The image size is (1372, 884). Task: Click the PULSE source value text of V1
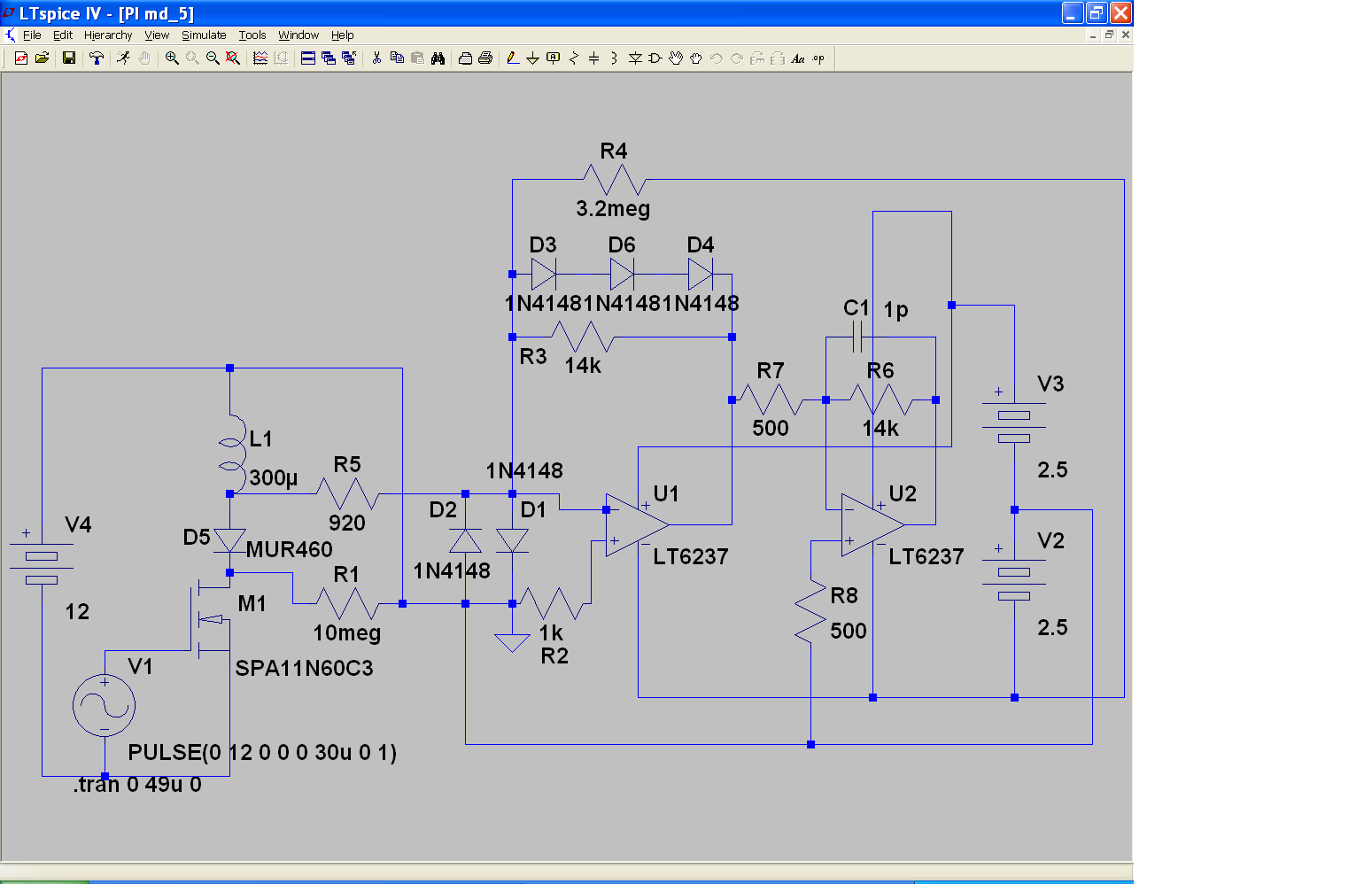pos(262,752)
